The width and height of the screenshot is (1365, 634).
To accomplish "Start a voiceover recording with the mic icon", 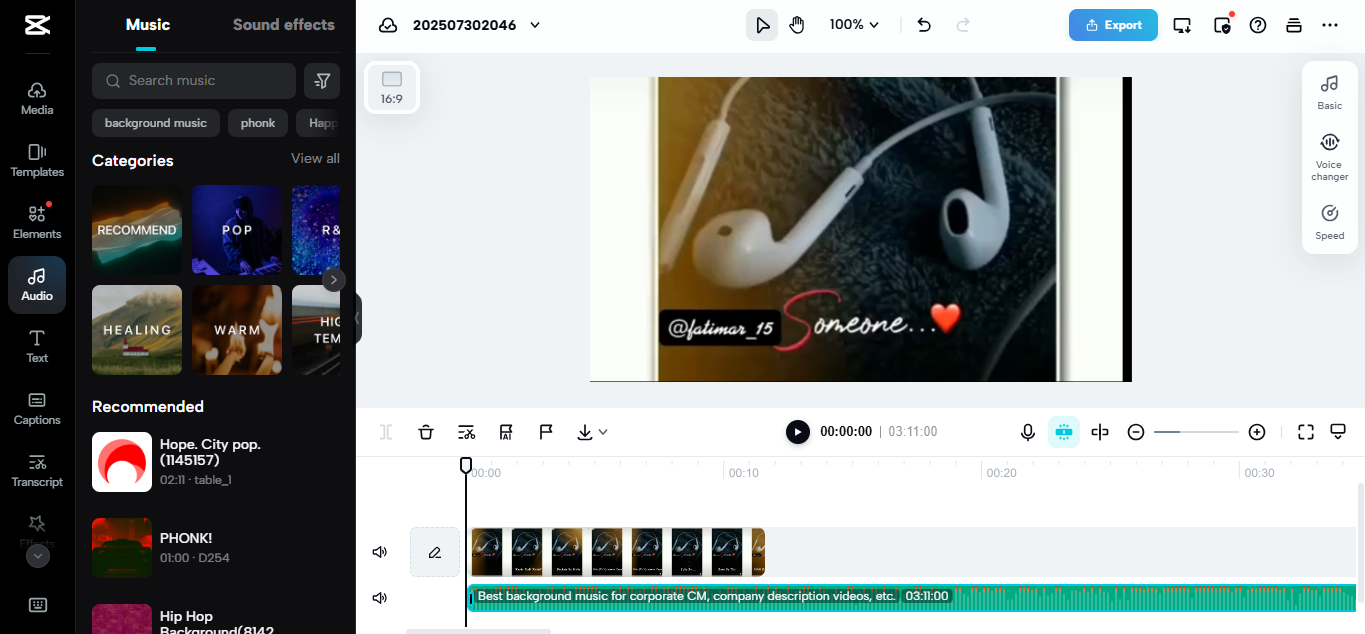I will [1027, 431].
